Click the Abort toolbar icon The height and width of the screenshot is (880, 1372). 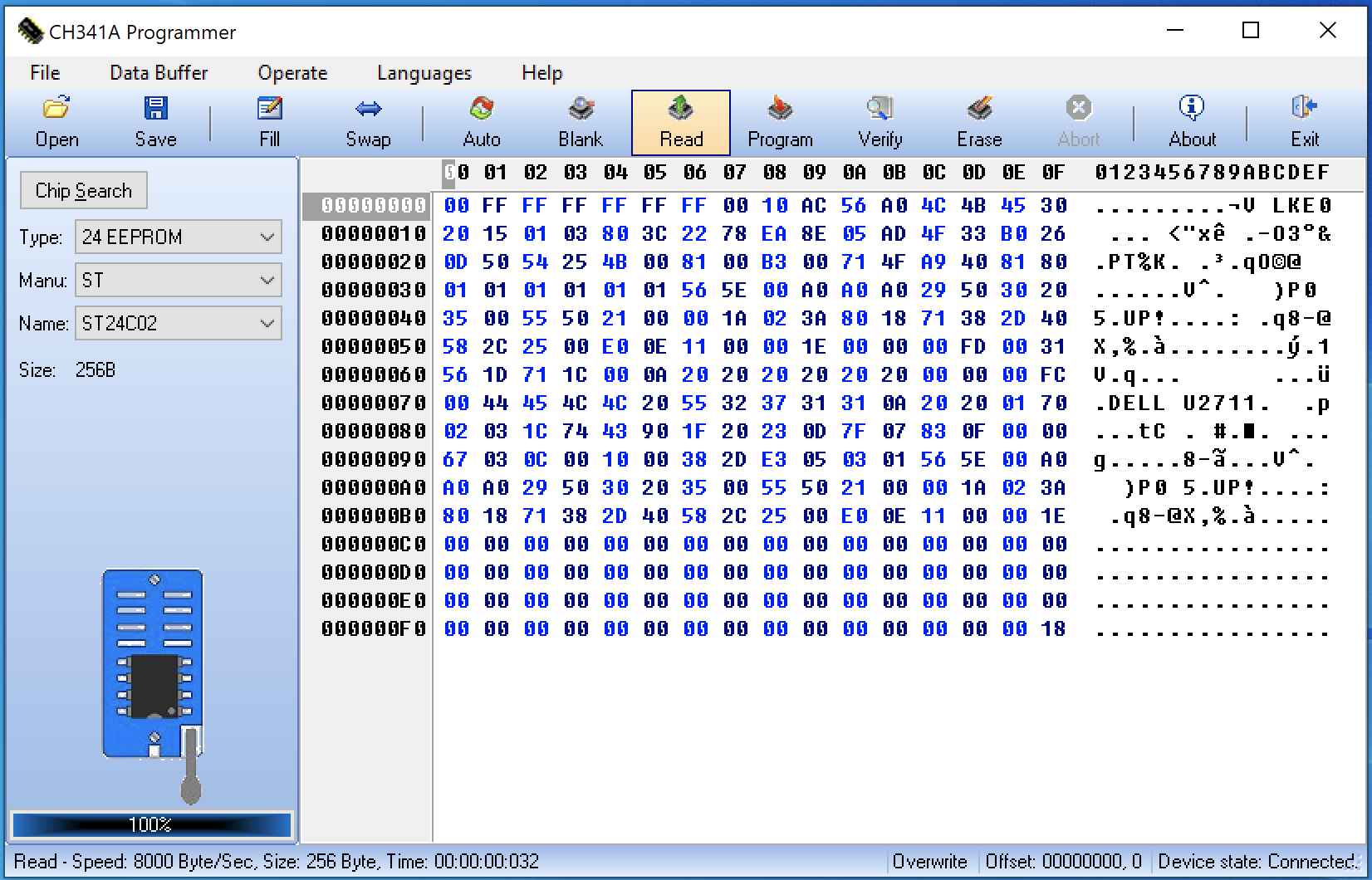(1079, 123)
